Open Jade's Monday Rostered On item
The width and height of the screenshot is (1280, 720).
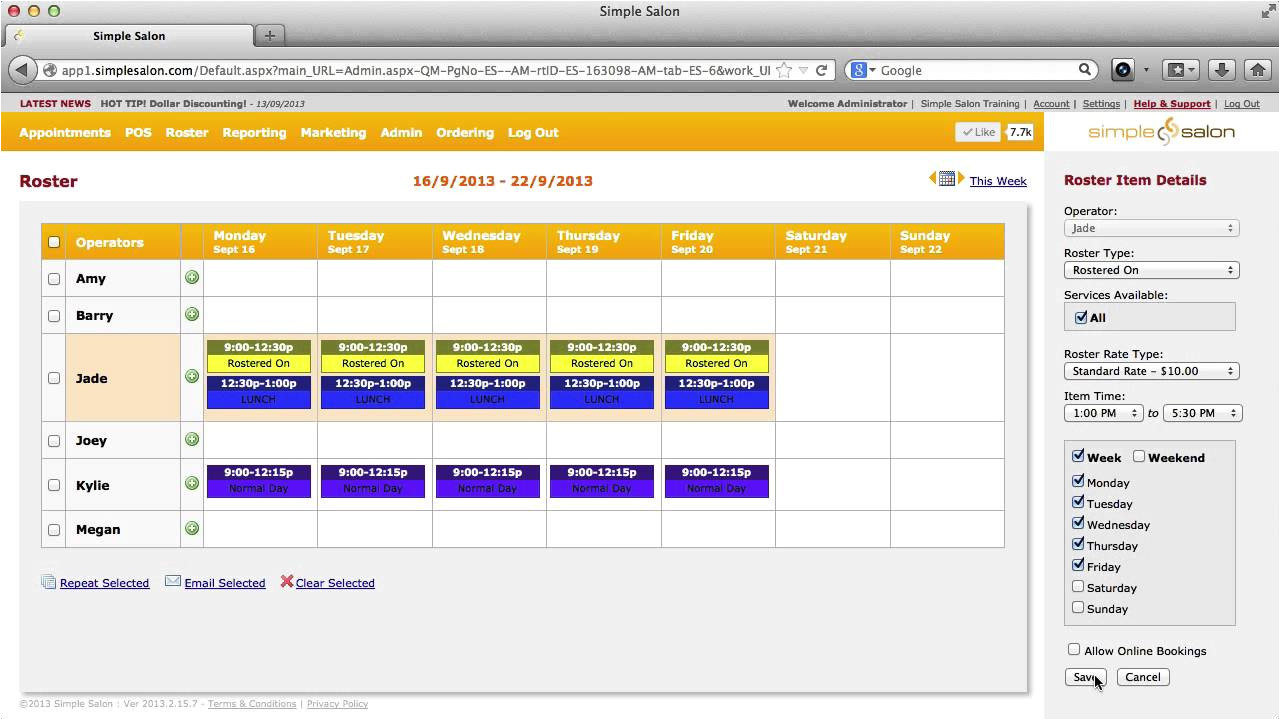point(259,356)
